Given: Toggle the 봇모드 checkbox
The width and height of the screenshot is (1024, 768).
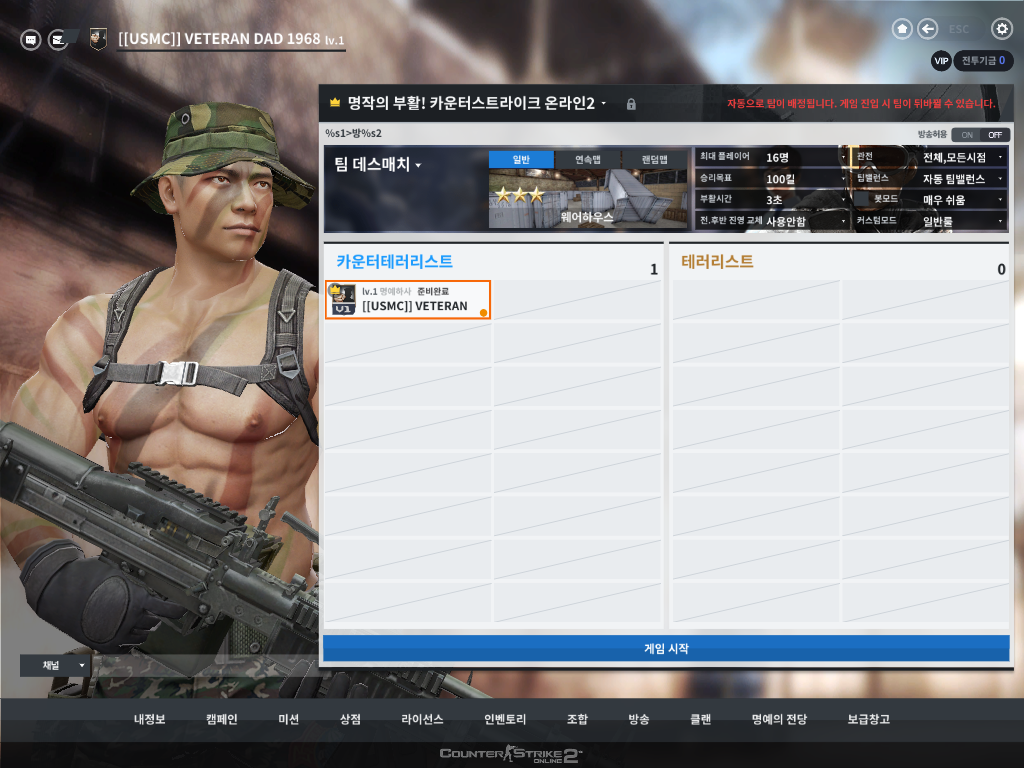Looking at the screenshot, I should pyautogui.click(x=862, y=199).
